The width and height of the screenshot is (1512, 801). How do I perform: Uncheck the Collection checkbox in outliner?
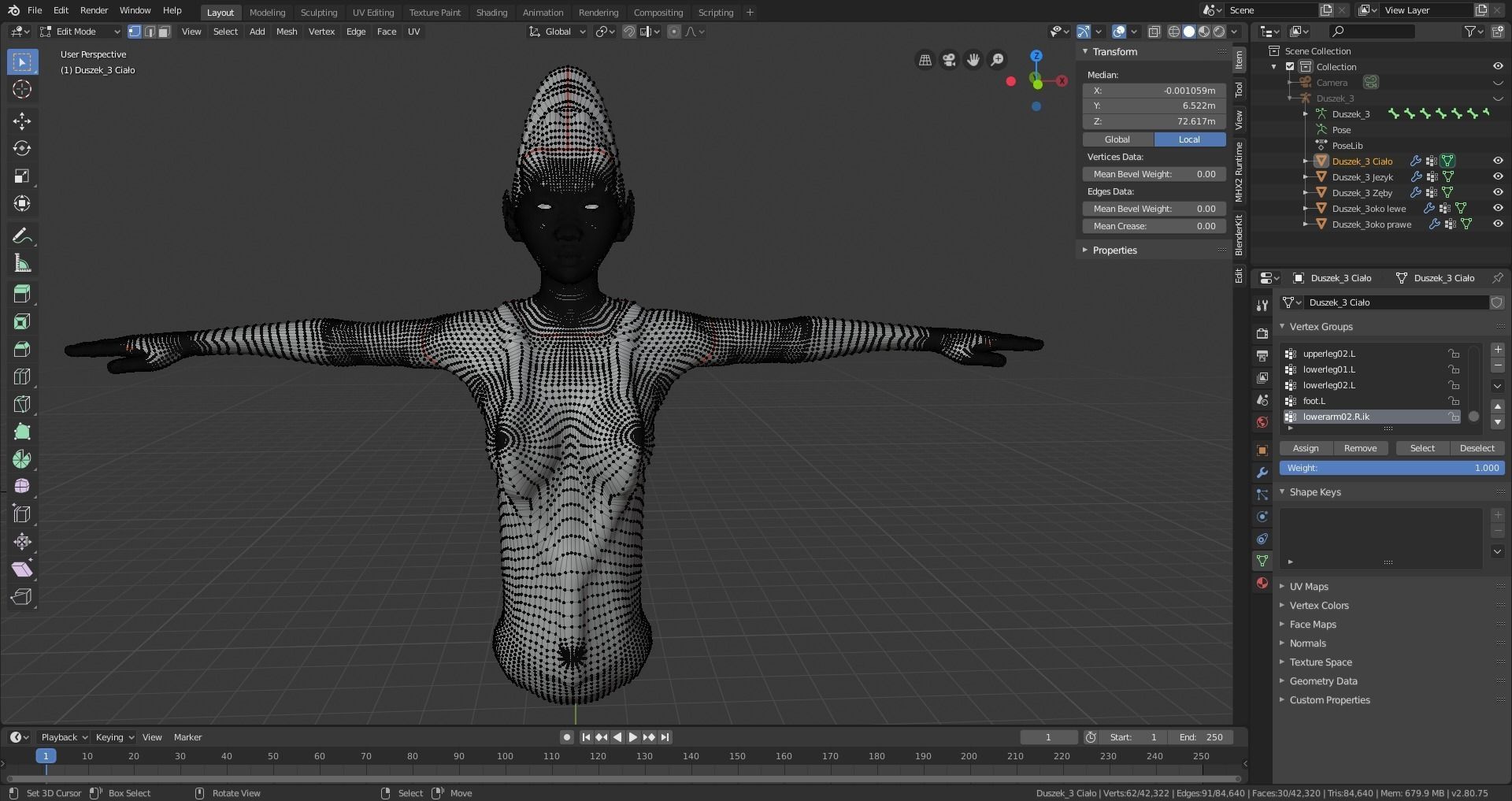pyautogui.click(x=1290, y=67)
